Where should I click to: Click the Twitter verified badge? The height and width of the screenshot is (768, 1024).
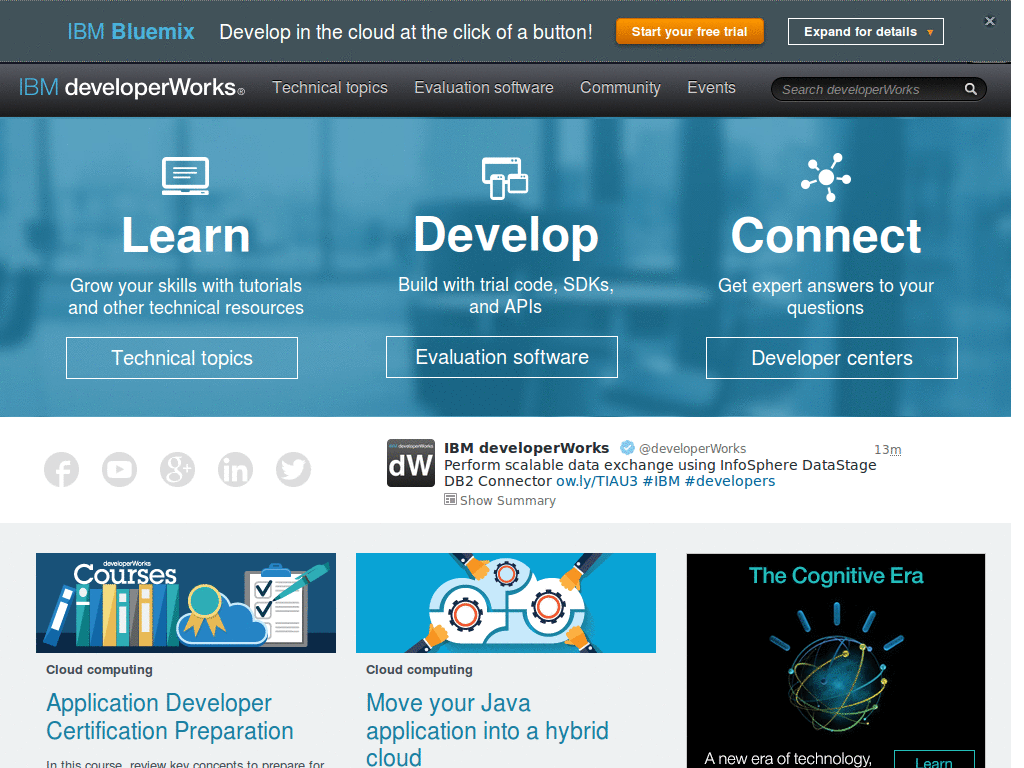tap(627, 447)
